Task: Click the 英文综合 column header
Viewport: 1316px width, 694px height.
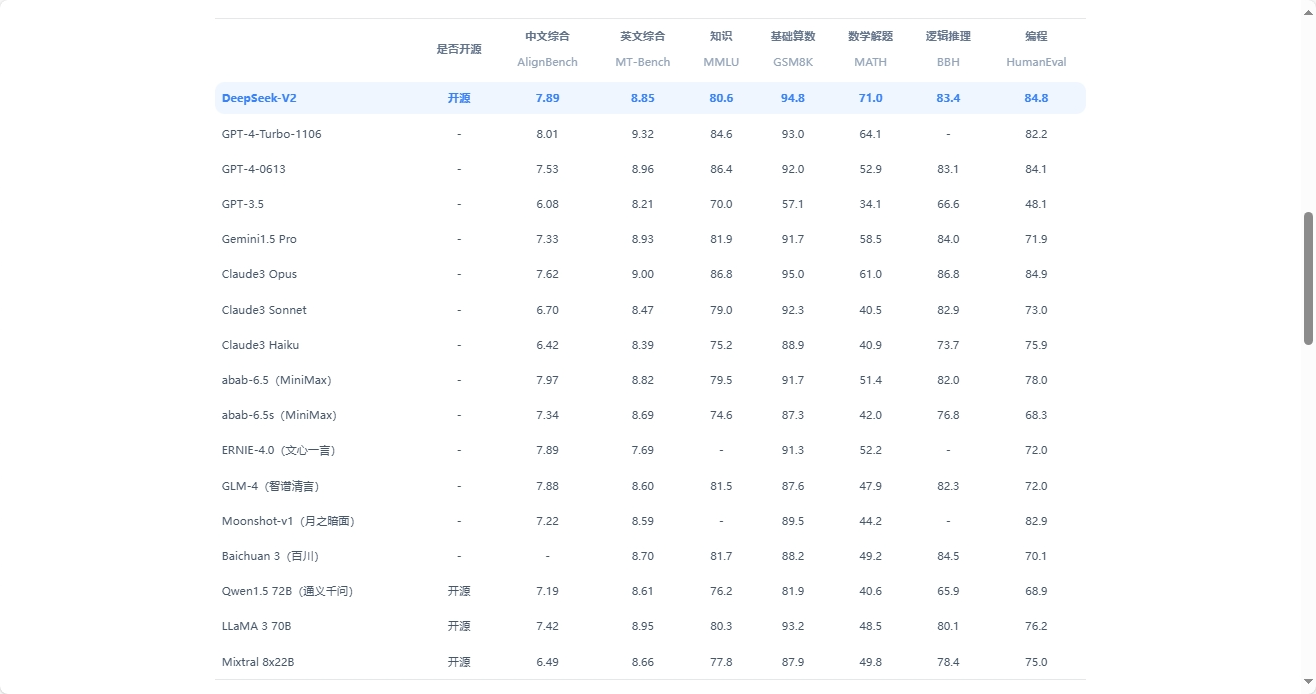Action: click(x=642, y=36)
